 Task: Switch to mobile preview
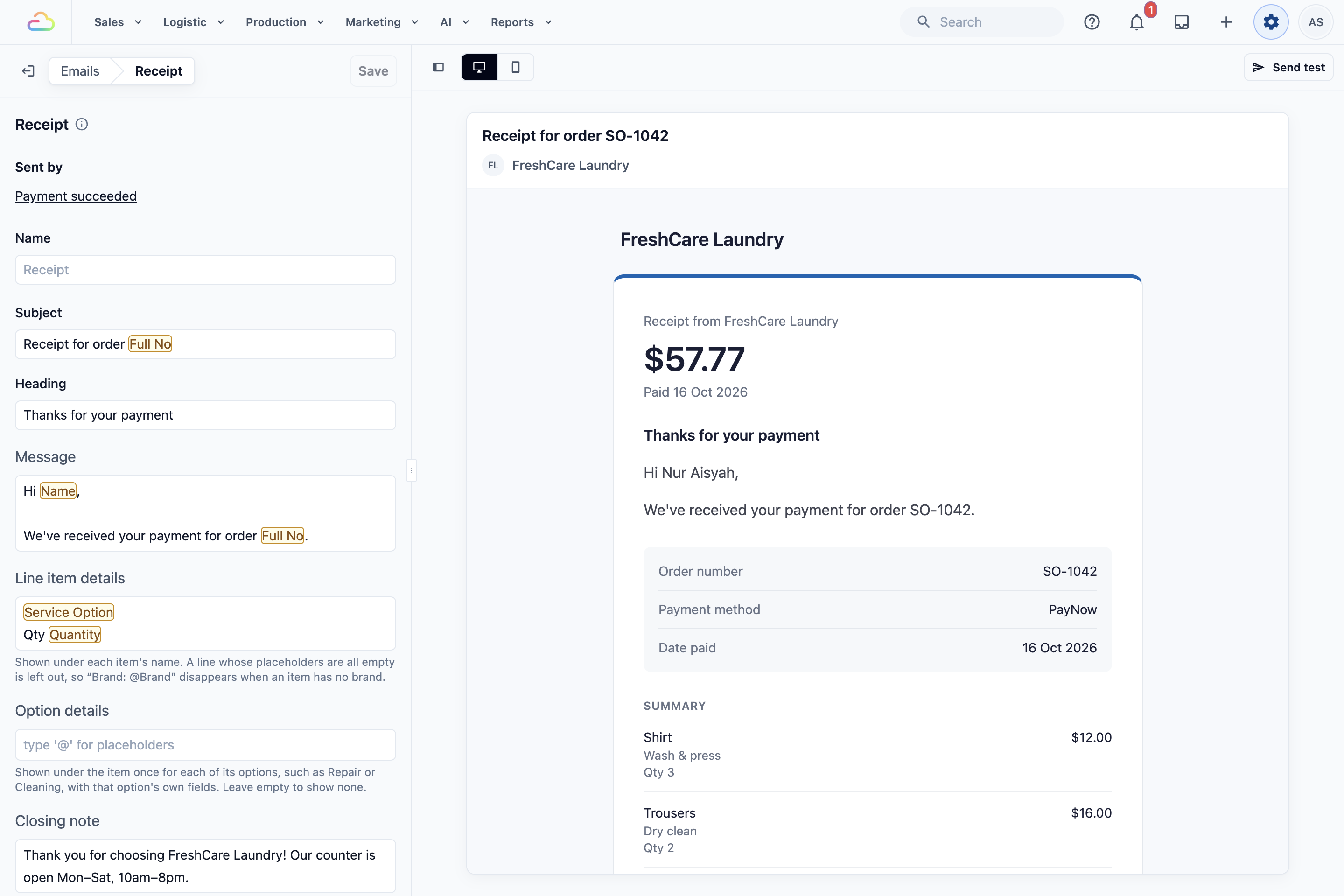[x=515, y=67]
